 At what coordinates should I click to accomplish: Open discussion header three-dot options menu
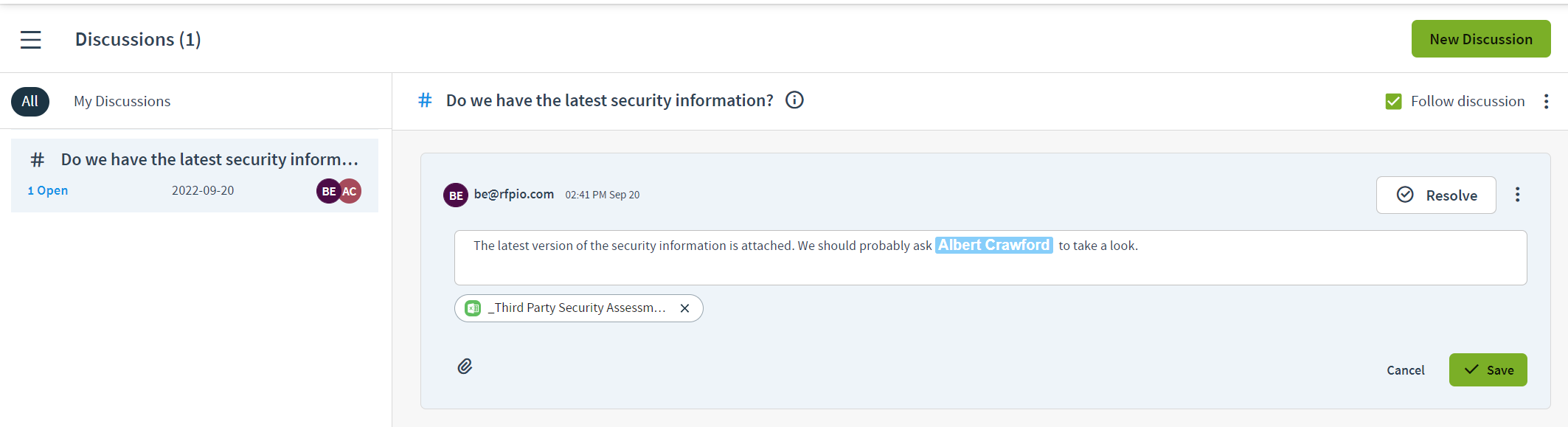click(1546, 102)
